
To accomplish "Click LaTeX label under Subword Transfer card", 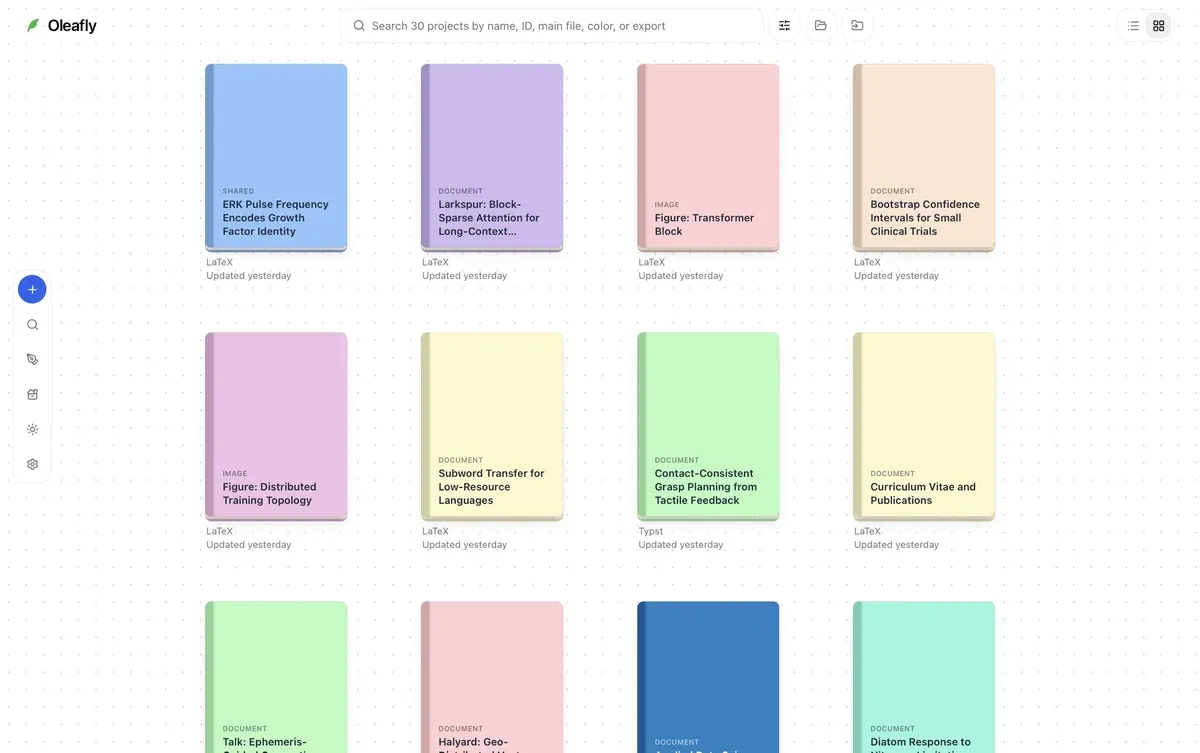I will pyautogui.click(x=436, y=532).
